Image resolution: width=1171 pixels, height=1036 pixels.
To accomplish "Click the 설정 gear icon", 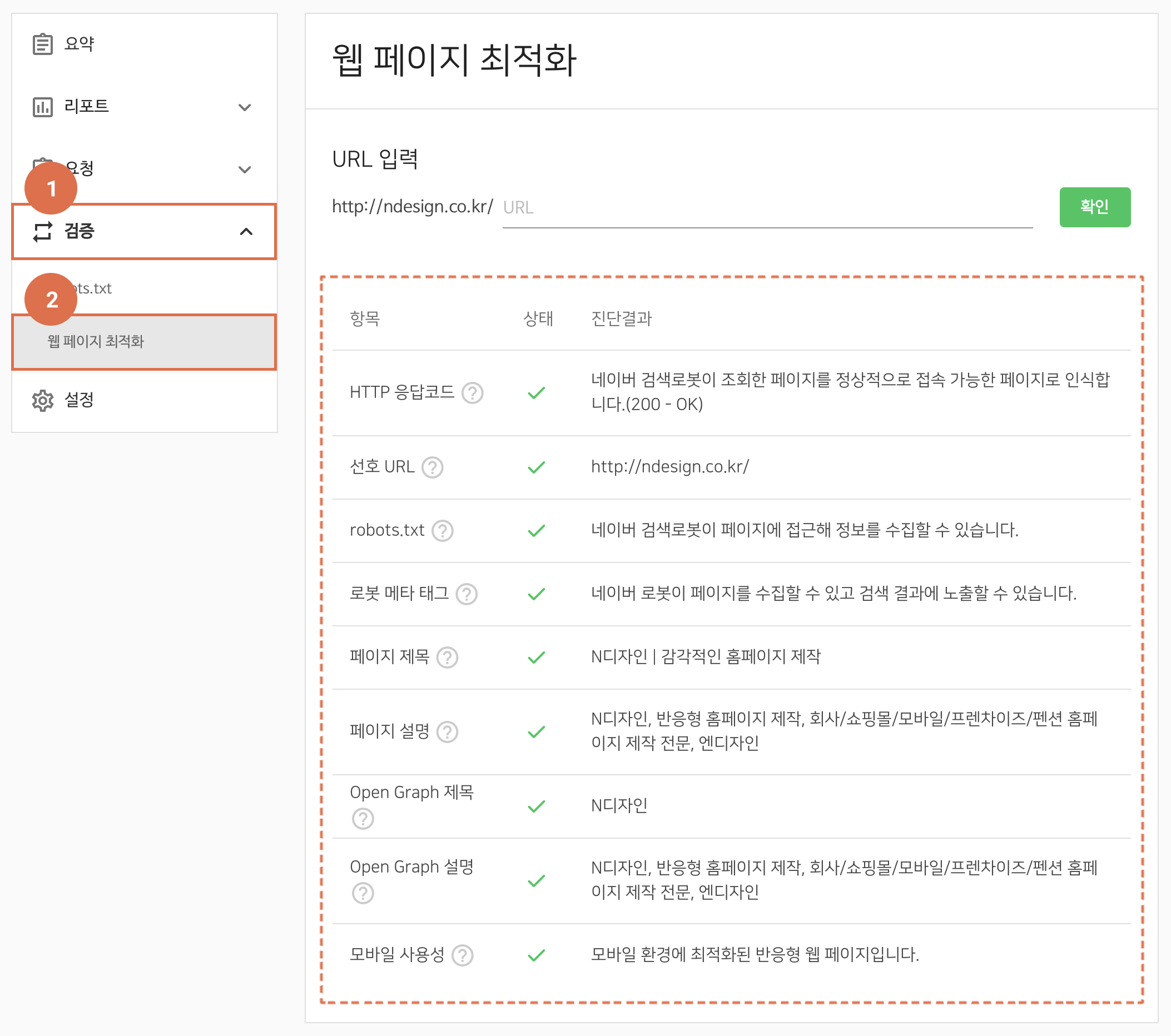I will (x=42, y=400).
